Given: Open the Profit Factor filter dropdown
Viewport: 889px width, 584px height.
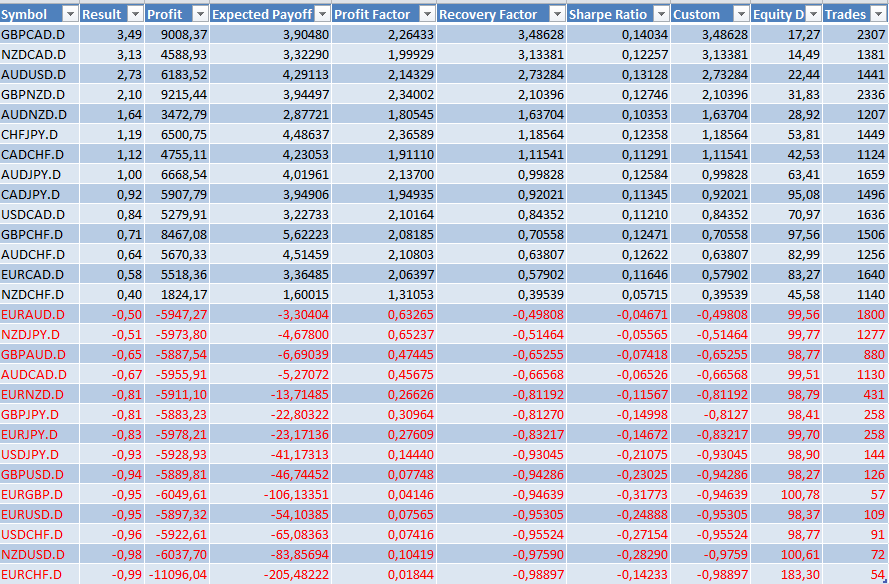Looking at the screenshot, I should [x=427, y=14].
